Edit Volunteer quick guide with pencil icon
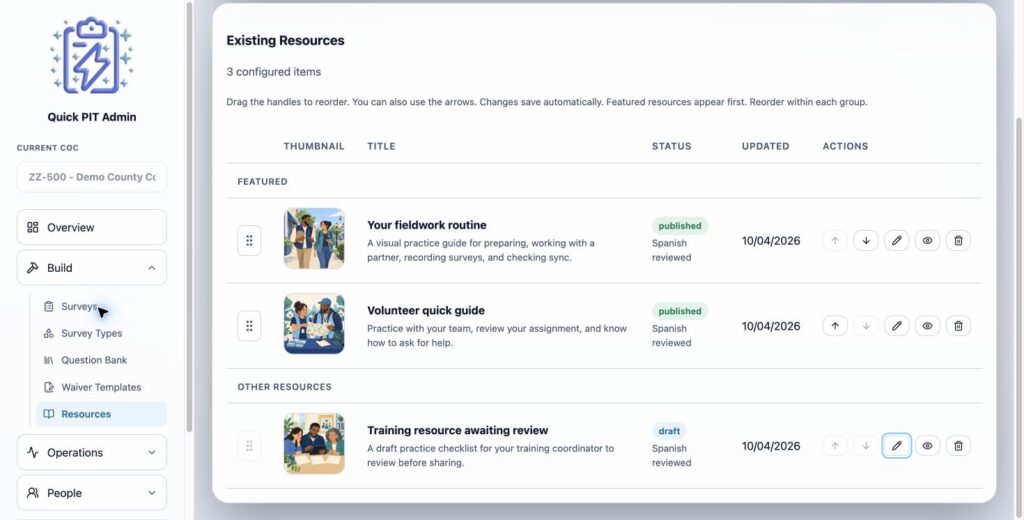 pos(897,325)
